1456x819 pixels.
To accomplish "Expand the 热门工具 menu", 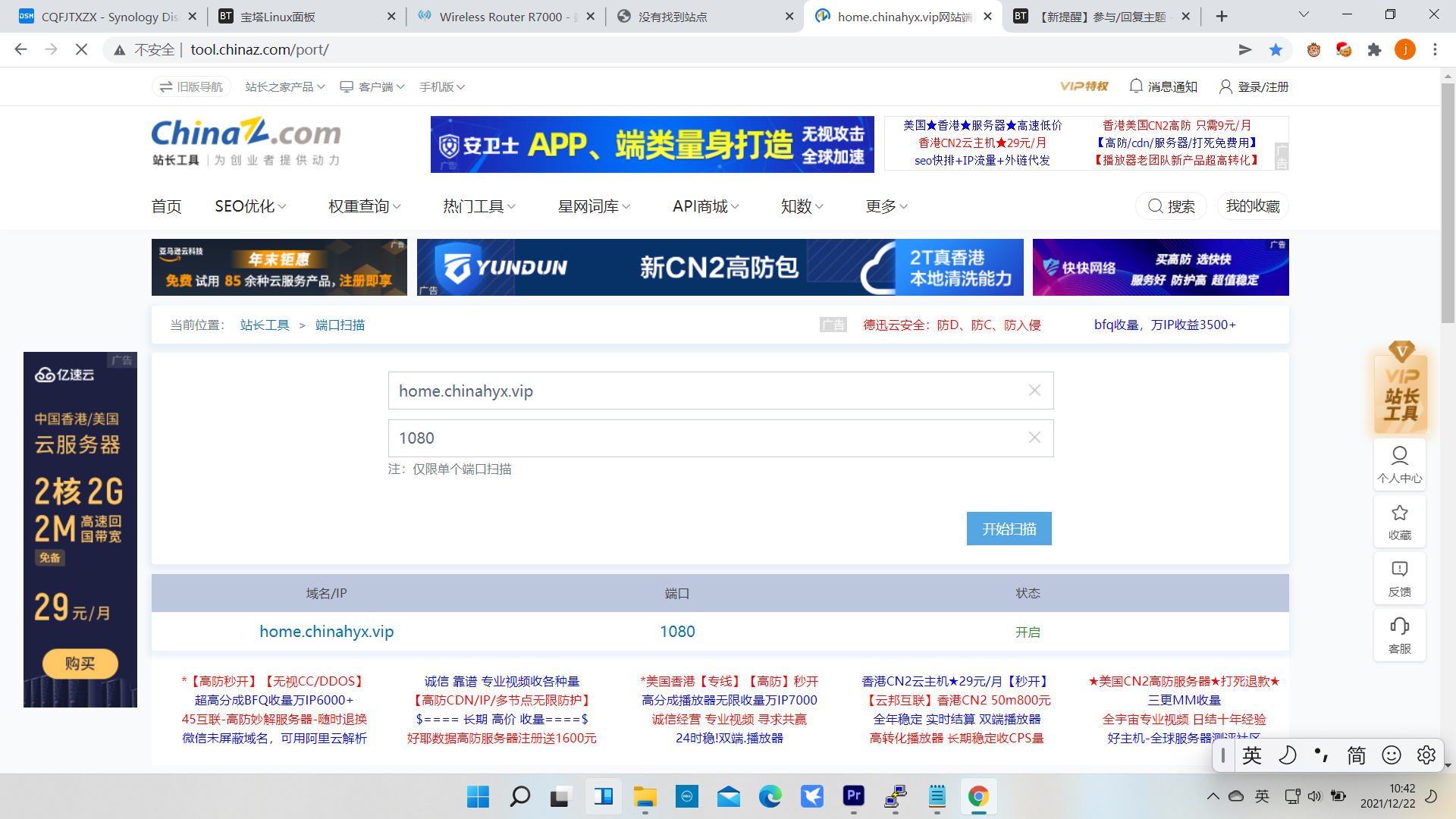I will pos(479,206).
